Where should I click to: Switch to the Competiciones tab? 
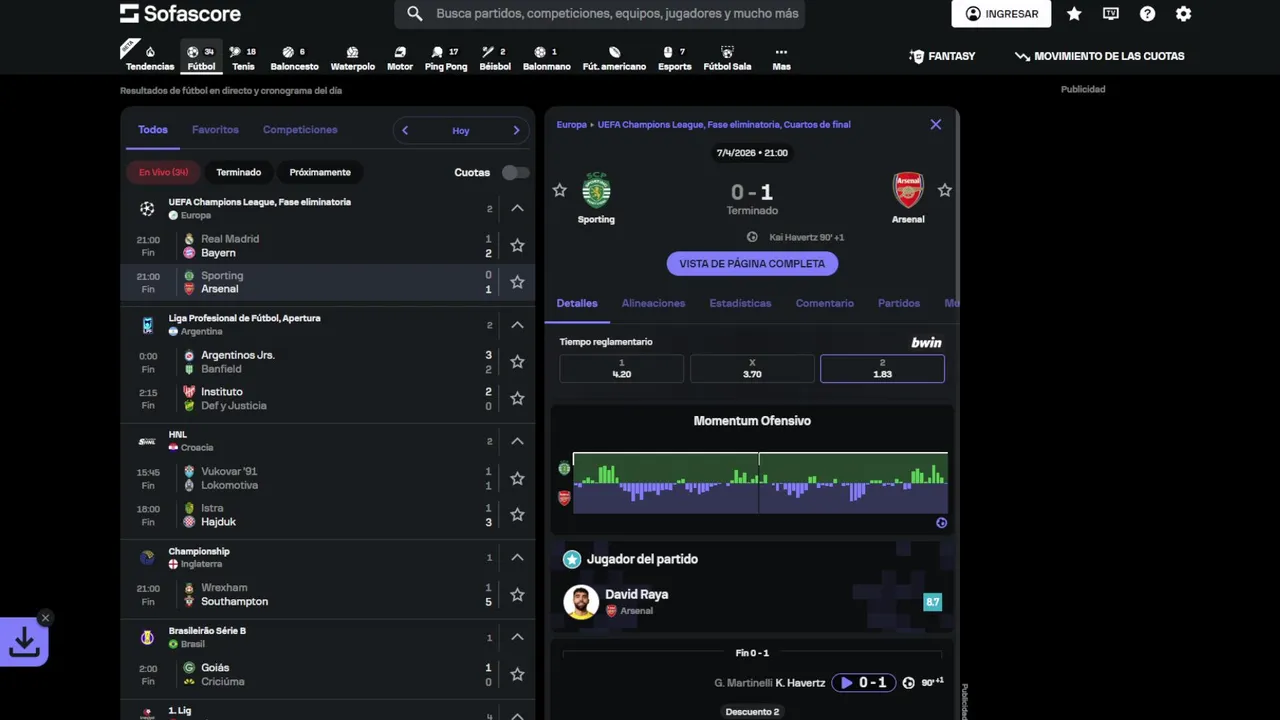300,130
